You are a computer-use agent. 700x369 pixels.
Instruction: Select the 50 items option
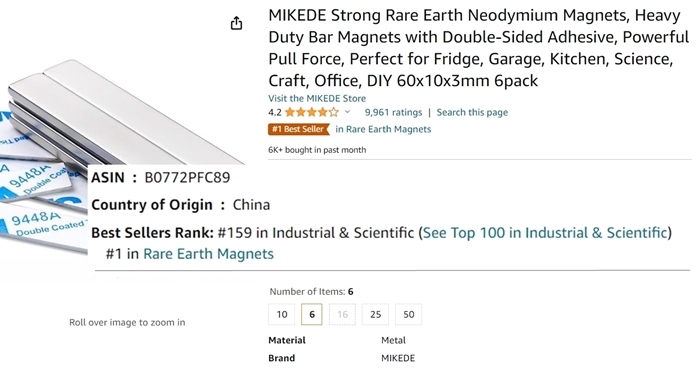click(408, 314)
